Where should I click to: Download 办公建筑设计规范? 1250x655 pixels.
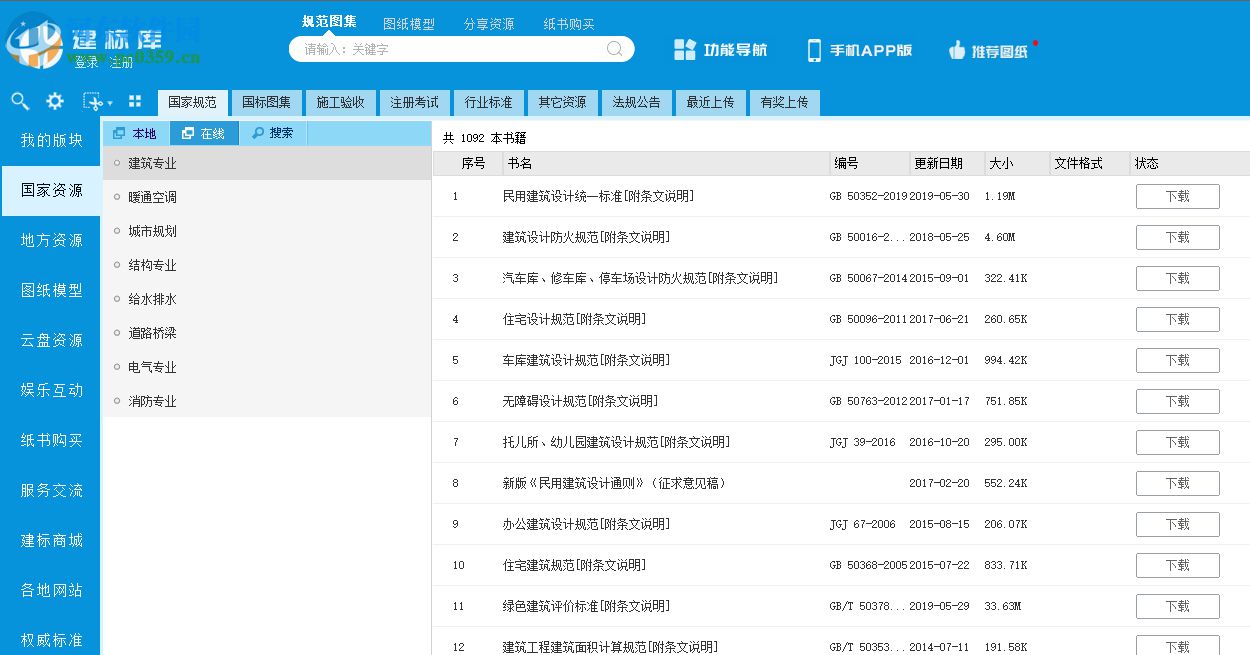click(1177, 524)
